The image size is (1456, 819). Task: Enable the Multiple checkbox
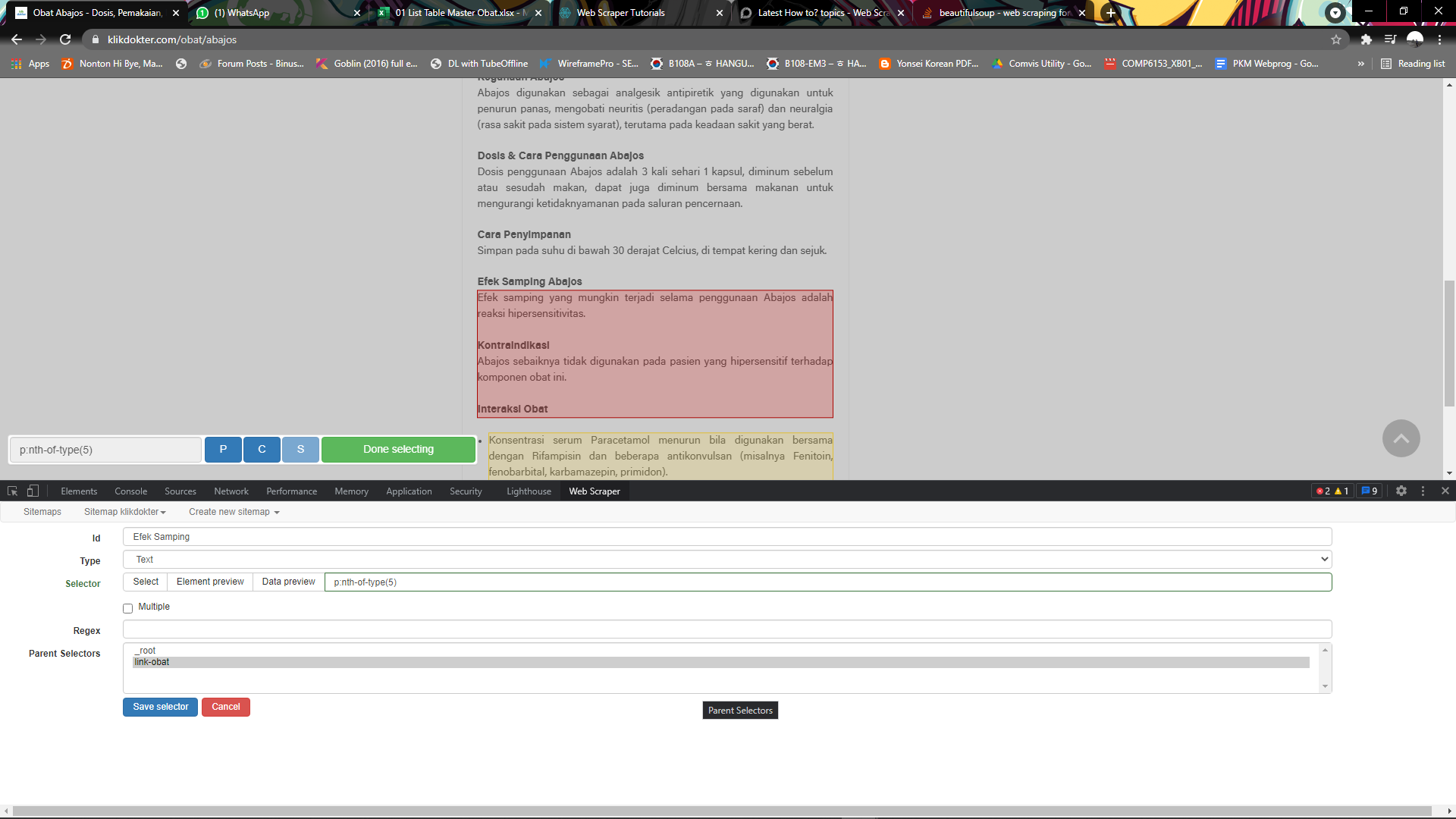pos(127,608)
